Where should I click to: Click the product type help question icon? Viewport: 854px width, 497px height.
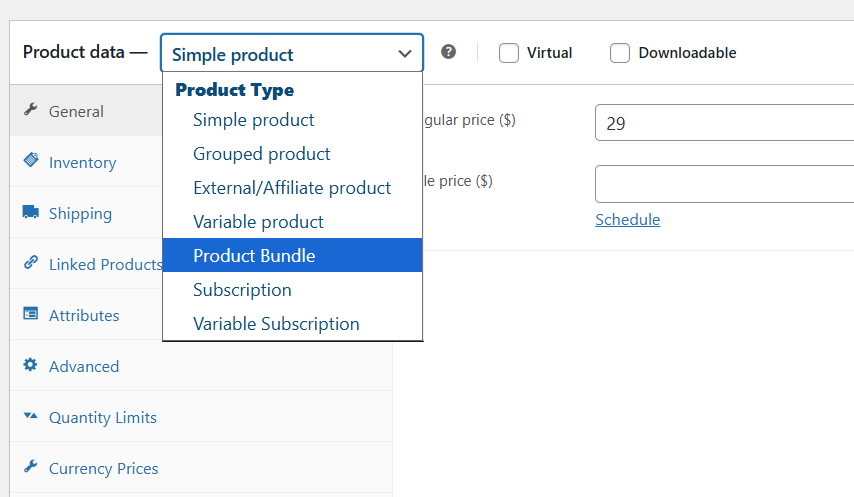[x=448, y=52]
